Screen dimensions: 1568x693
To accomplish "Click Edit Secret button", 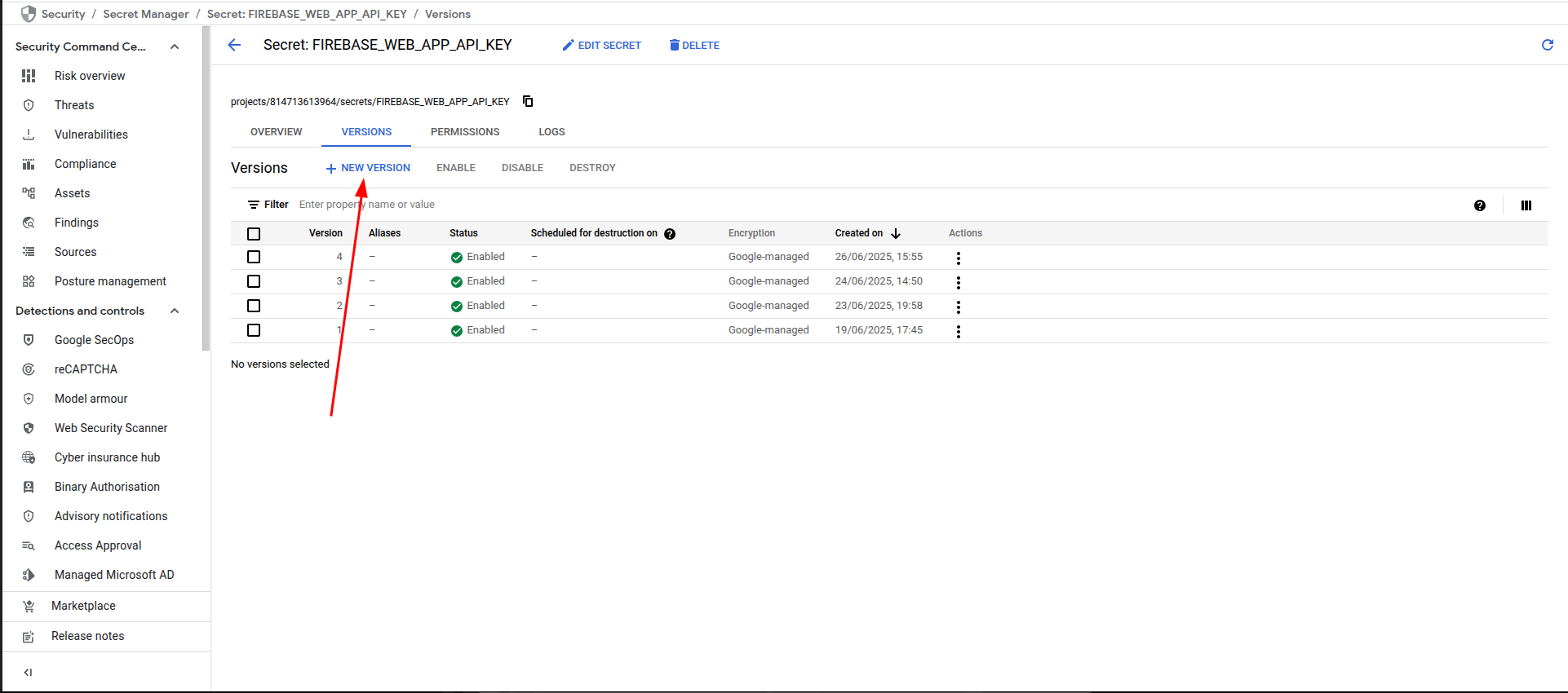I will [602, 46].
